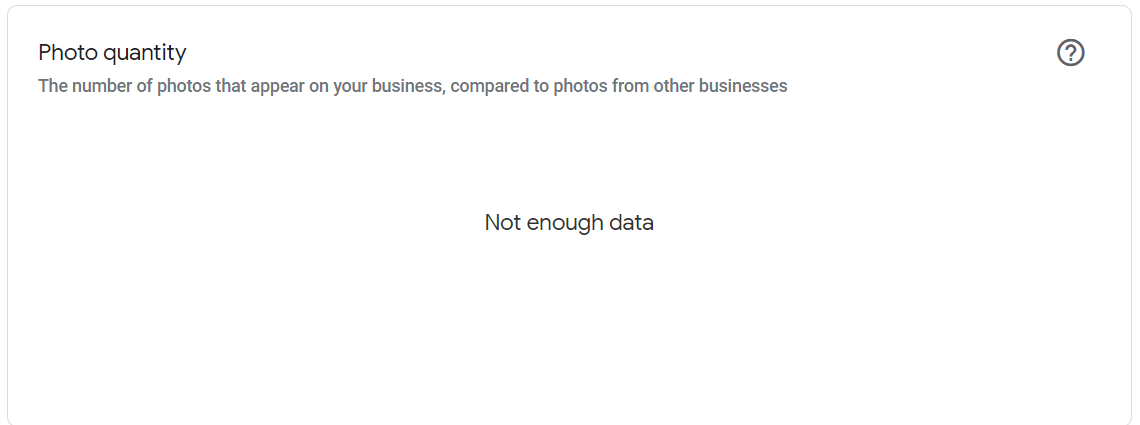The height and width of the screenshot is (425, 1140).
Task: Click the 'Not enough data' message
Action: point(569,222)
